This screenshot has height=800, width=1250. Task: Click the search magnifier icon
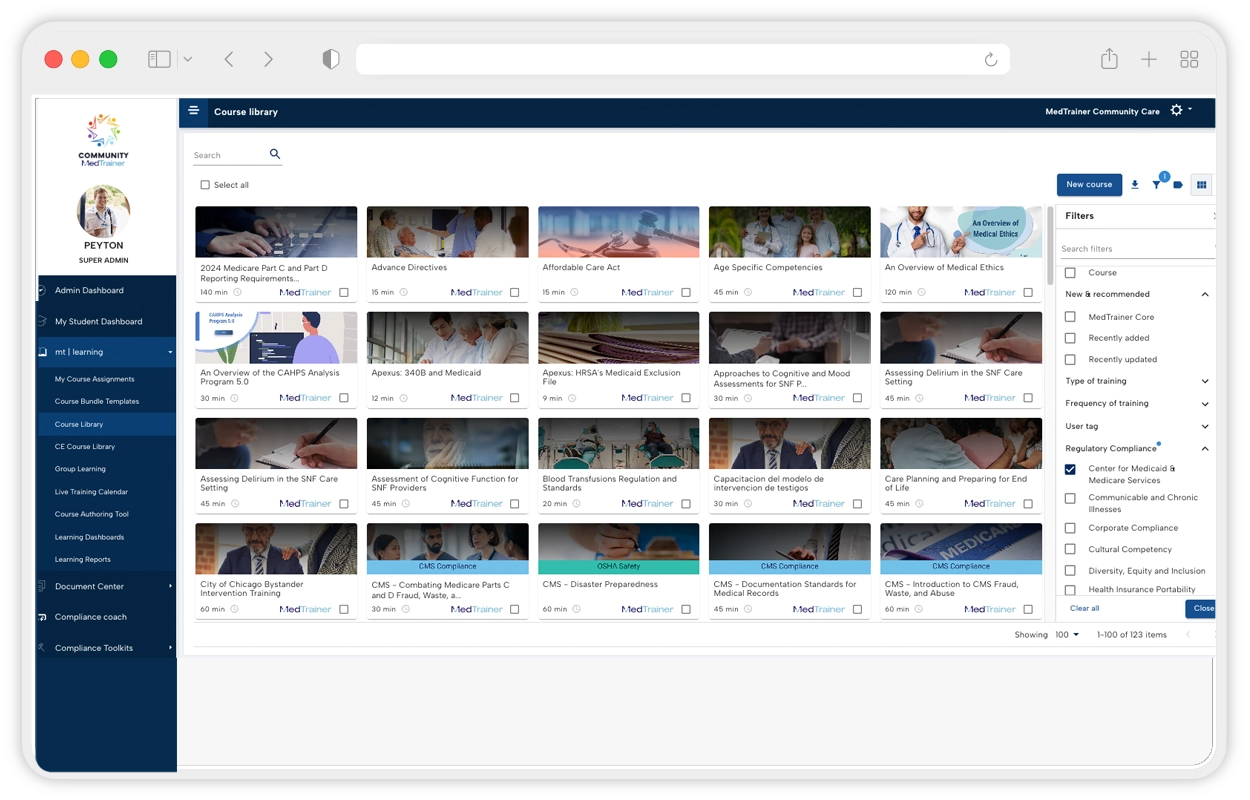[275, 154]
